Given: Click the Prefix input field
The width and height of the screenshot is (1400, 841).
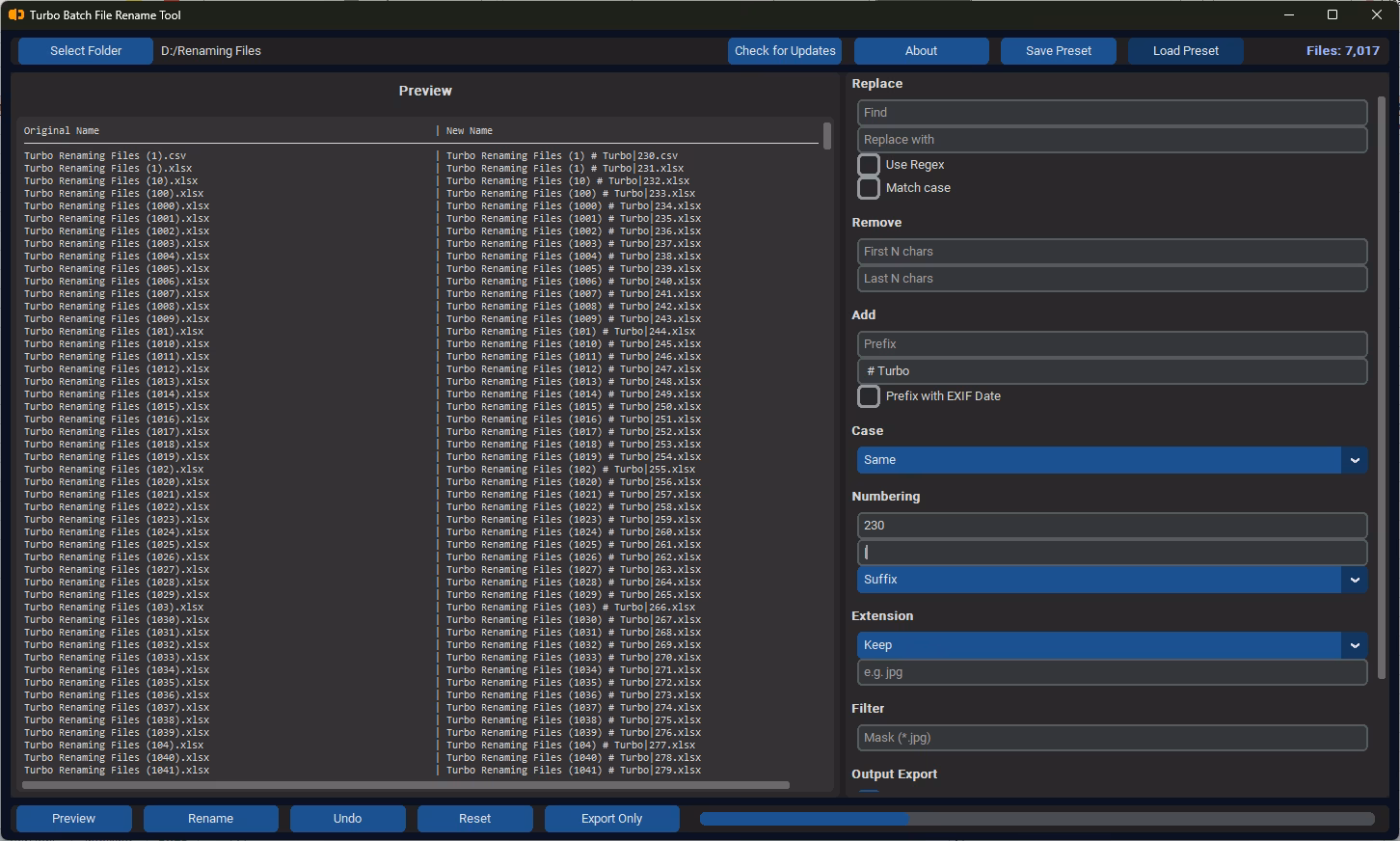Looking at the screenshot, I should point(1112,344).
